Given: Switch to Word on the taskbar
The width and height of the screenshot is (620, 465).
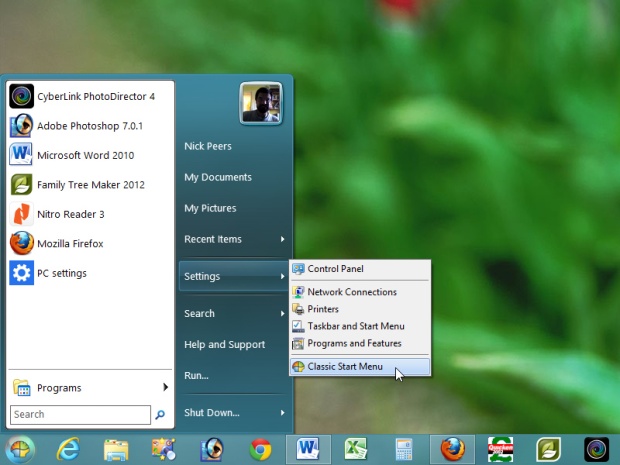Looking at the screenshot, I should coord(308,450).
